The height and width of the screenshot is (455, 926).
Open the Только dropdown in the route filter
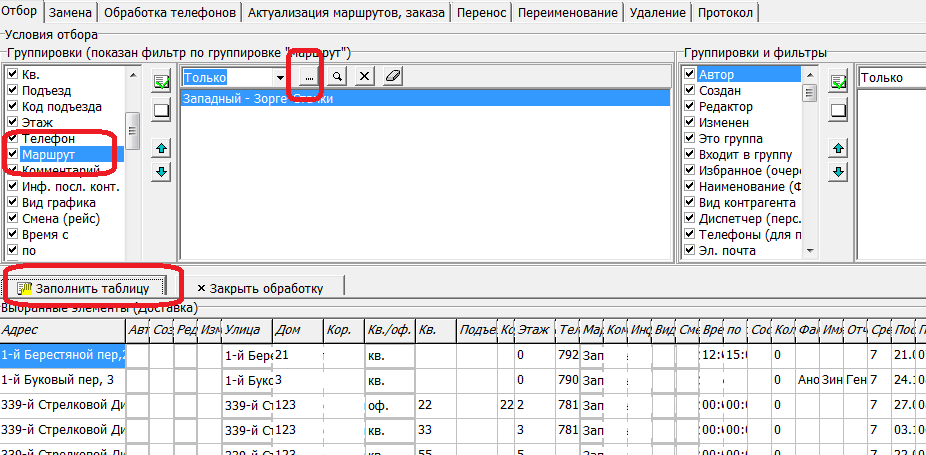279,77
